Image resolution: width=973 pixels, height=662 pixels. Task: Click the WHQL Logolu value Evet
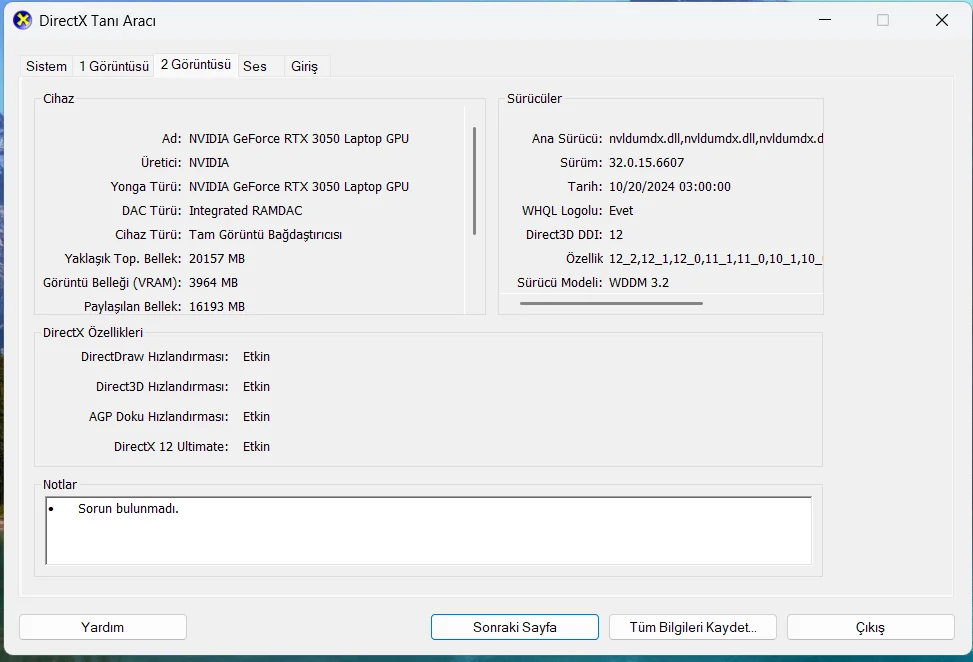(621, 211)
